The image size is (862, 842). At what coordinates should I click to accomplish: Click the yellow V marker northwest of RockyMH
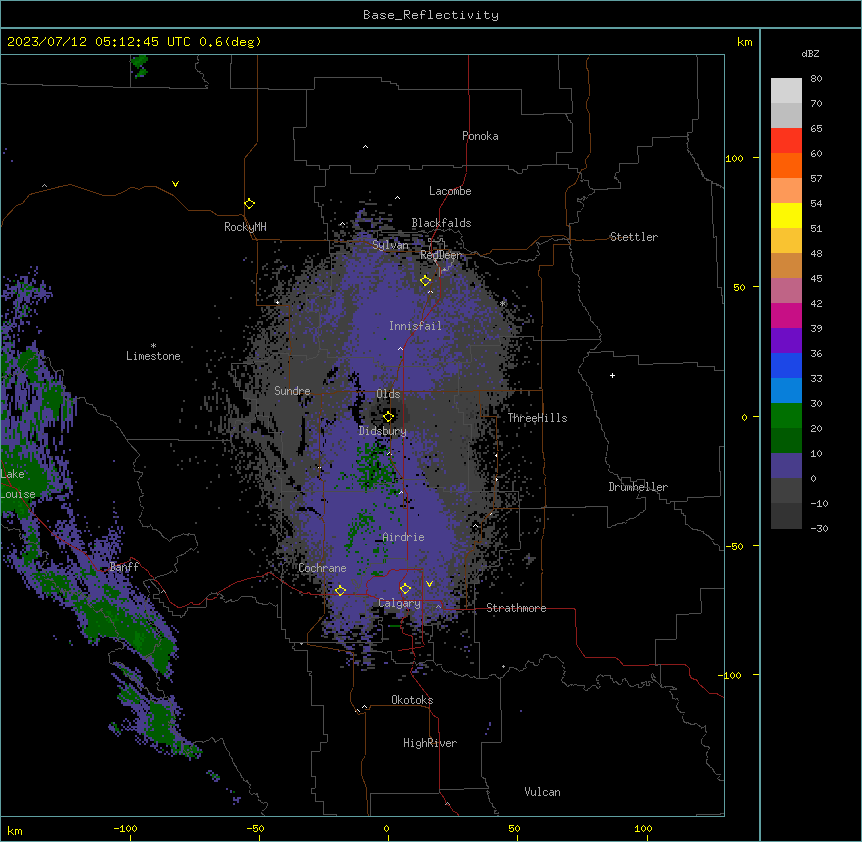(175, 184)
